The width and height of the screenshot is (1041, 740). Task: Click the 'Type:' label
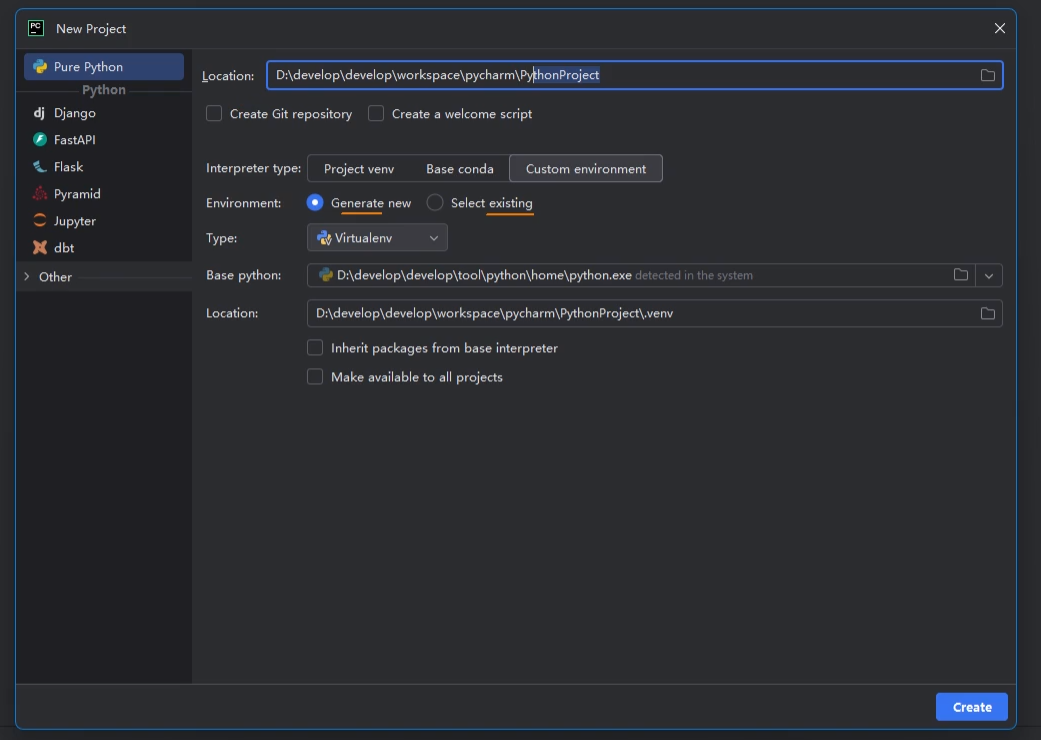coord(221,238)
